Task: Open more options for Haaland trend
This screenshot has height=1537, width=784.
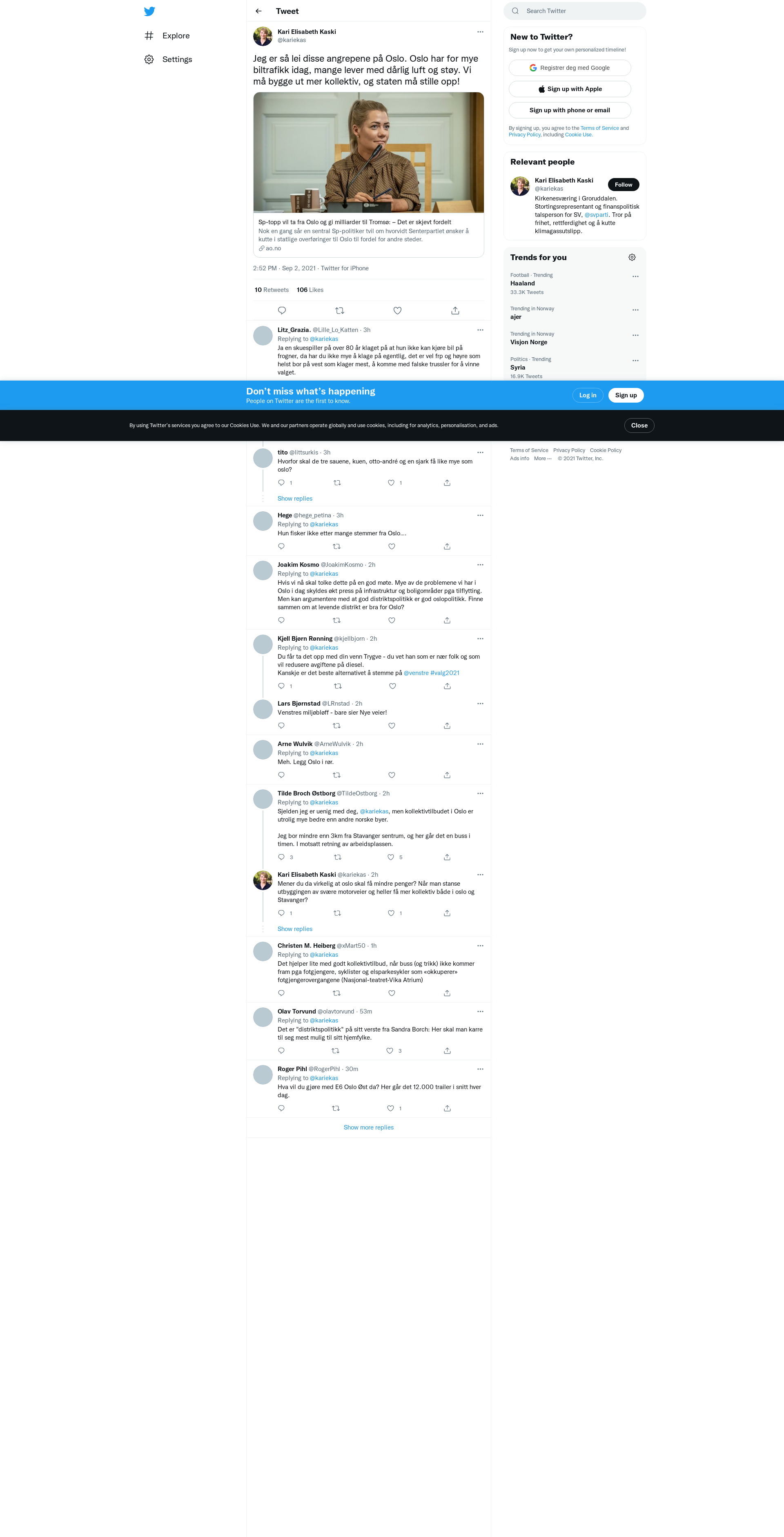Action: click(635, 277)
